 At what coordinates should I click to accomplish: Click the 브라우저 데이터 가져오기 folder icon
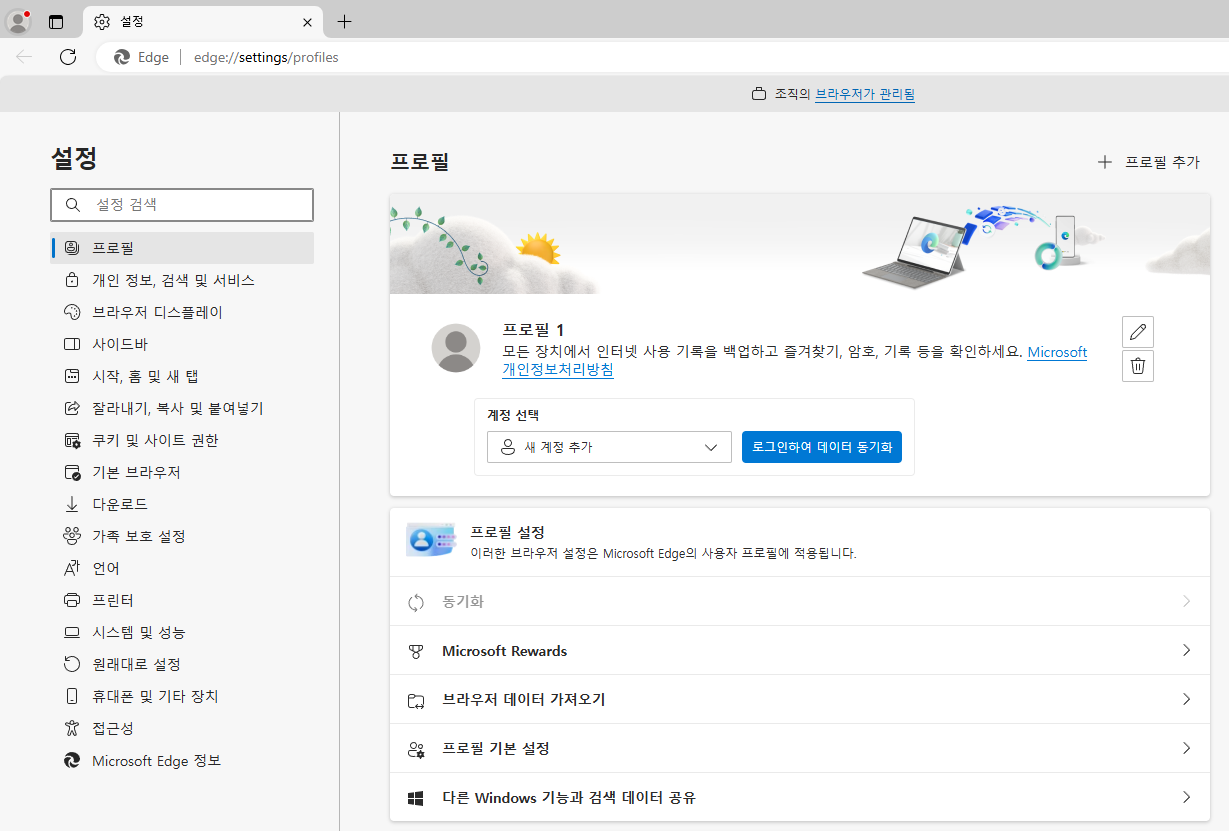point(417,700)
